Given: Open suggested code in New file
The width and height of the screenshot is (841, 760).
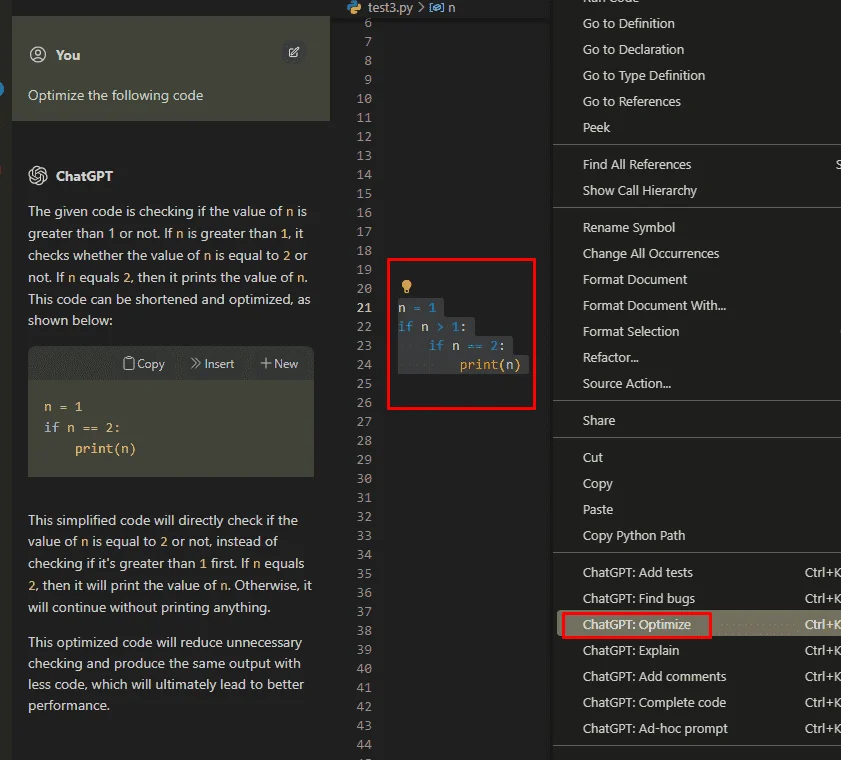Looking at the screenshot, I should pos(279,364).
